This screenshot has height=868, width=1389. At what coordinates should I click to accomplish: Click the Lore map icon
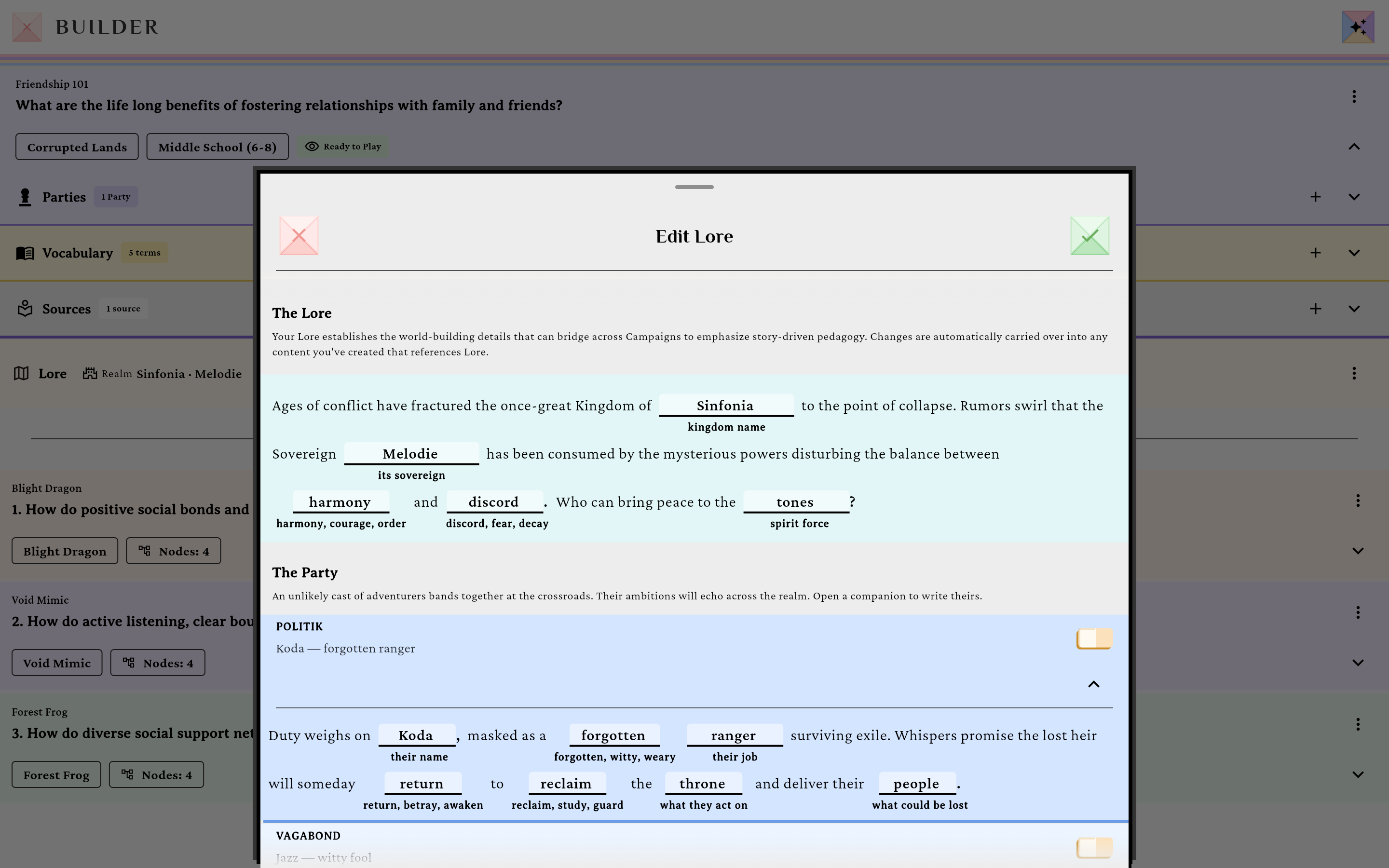[x=21, y=374]
